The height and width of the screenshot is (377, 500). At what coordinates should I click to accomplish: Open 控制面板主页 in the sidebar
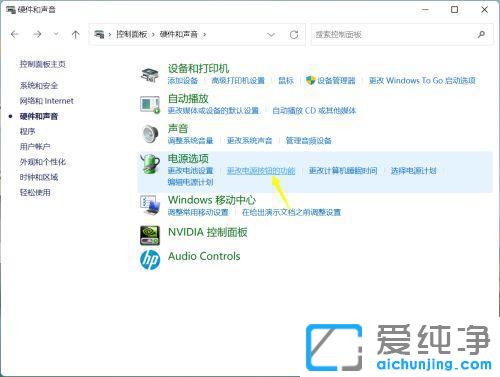click(x=43, y=64)
